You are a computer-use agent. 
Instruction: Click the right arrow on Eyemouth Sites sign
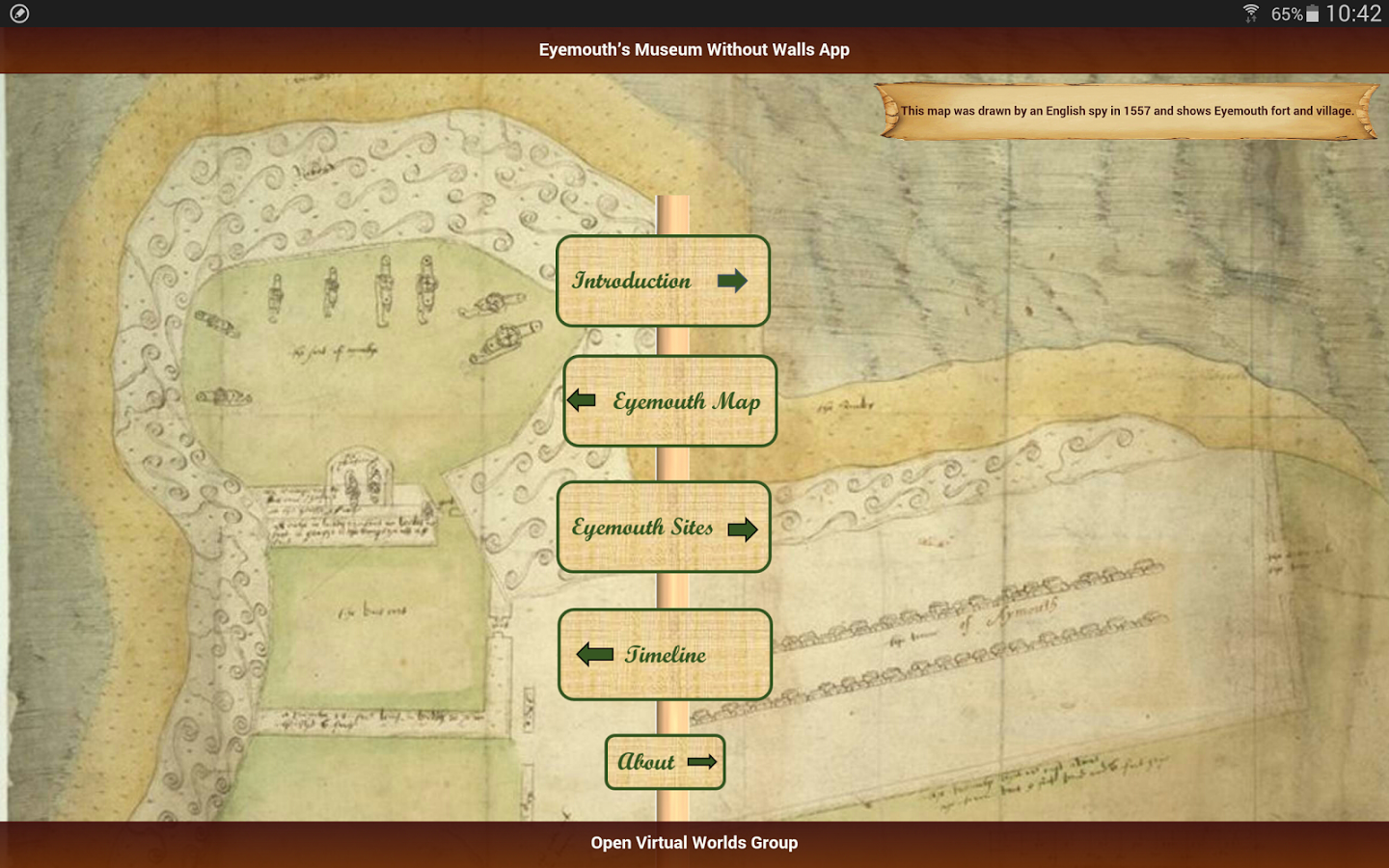coord(742,529)
